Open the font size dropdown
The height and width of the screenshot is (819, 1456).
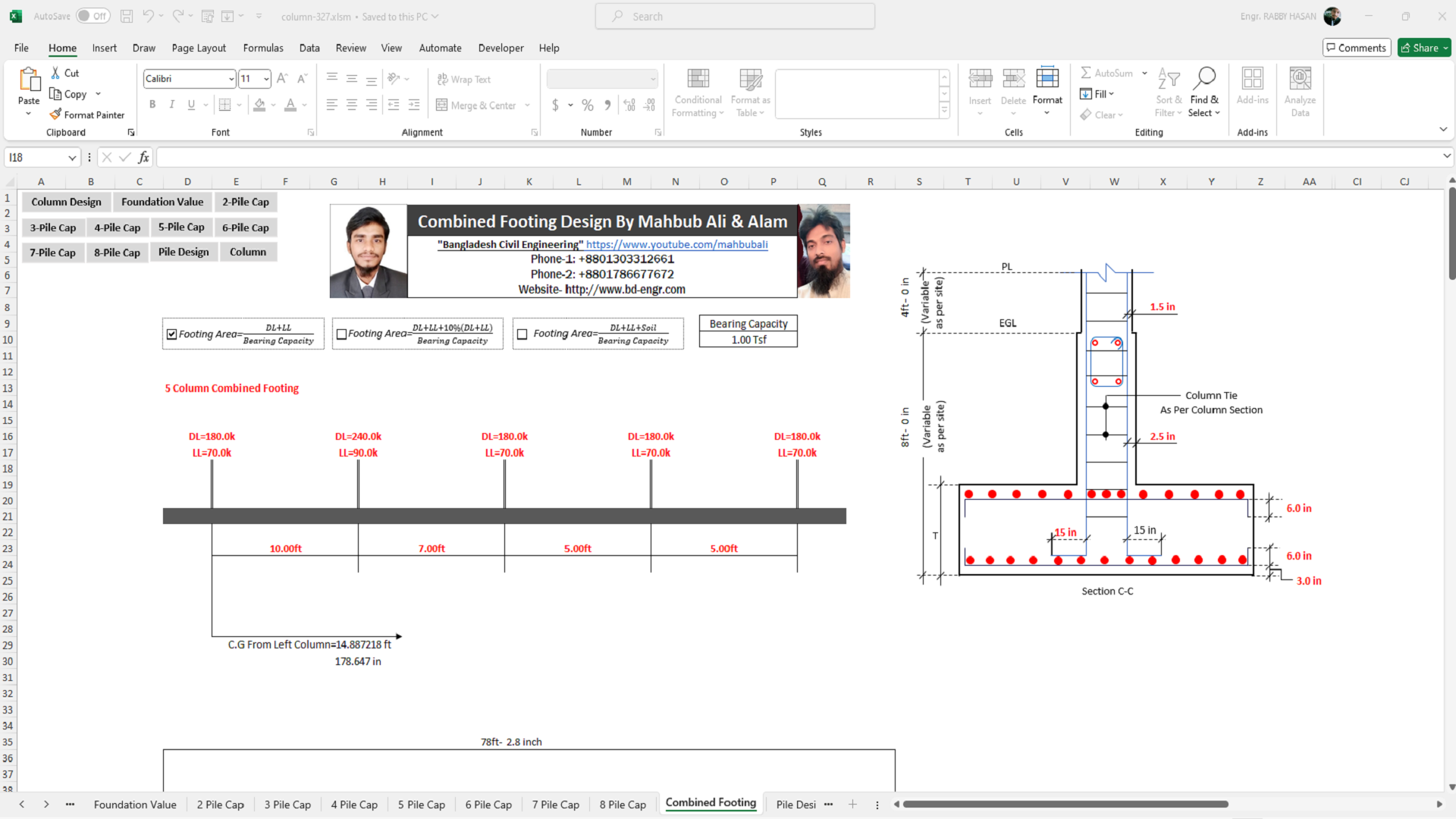tap(266, 79)
